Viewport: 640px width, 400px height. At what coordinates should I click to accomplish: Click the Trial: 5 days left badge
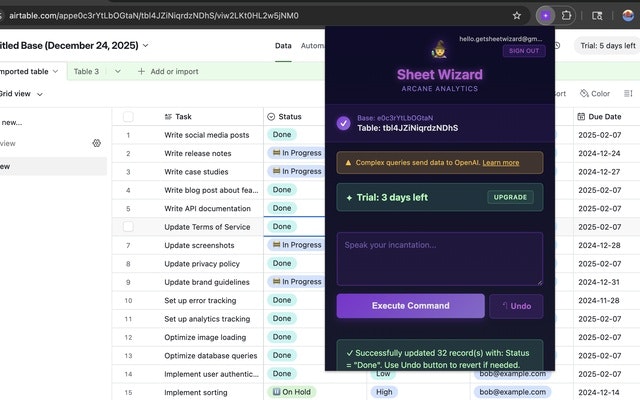[607, 46]
